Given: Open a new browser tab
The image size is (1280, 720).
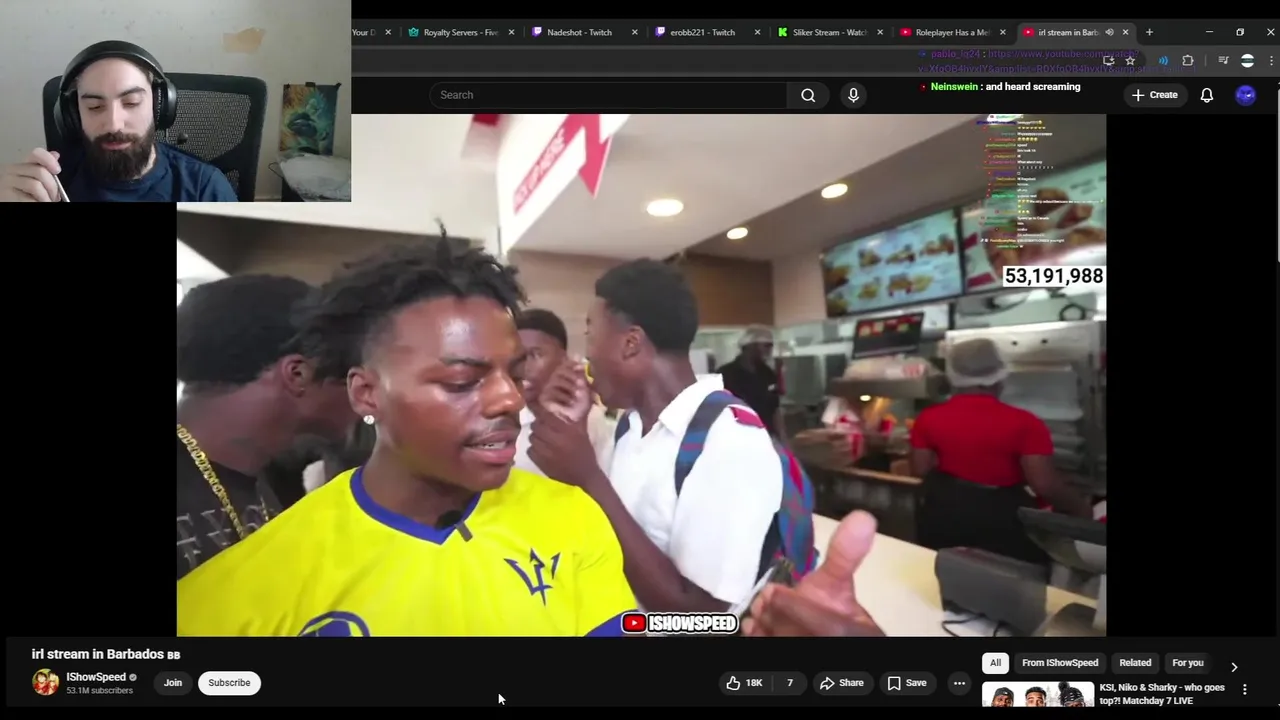Looking at the screenshot, I should [1149, 32].
